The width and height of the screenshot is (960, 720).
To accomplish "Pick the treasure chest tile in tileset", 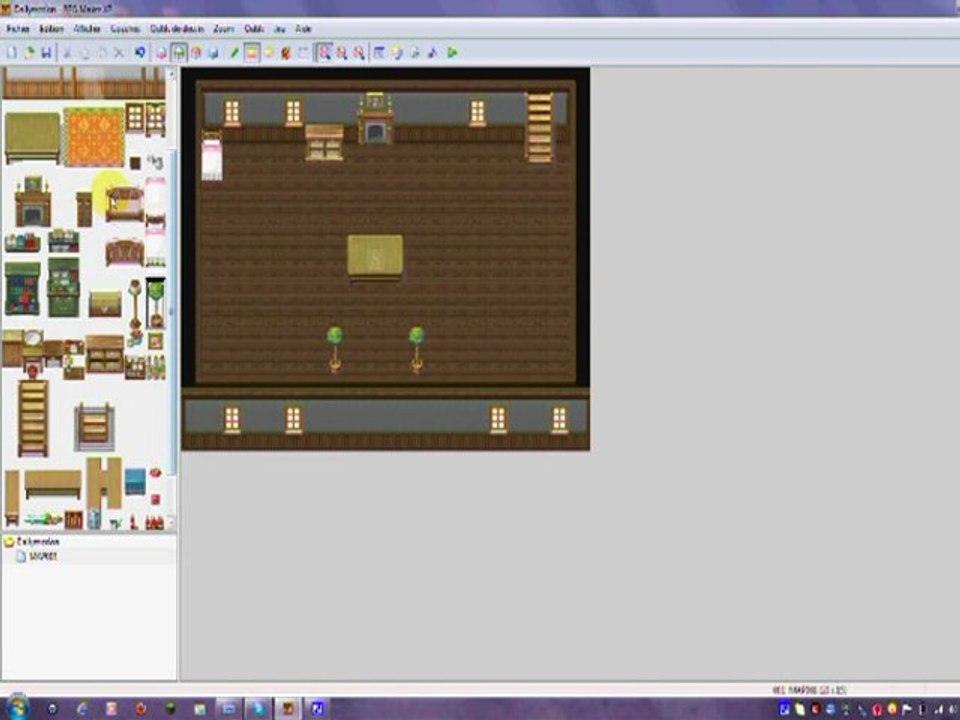I will [105, 303].
